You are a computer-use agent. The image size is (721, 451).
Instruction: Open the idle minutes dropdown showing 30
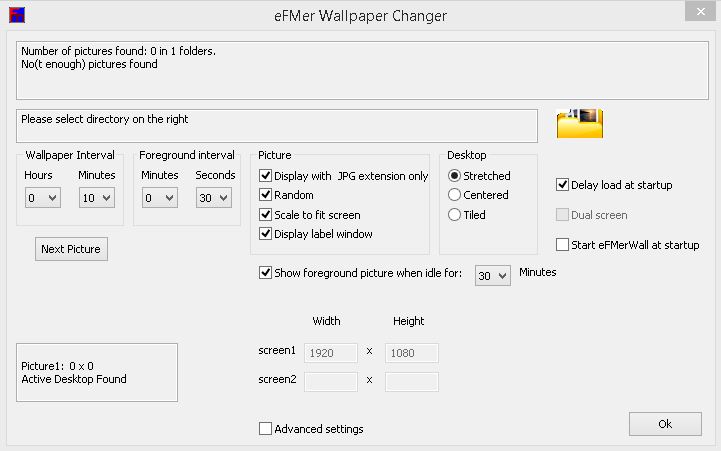click(x=492, y=275)
